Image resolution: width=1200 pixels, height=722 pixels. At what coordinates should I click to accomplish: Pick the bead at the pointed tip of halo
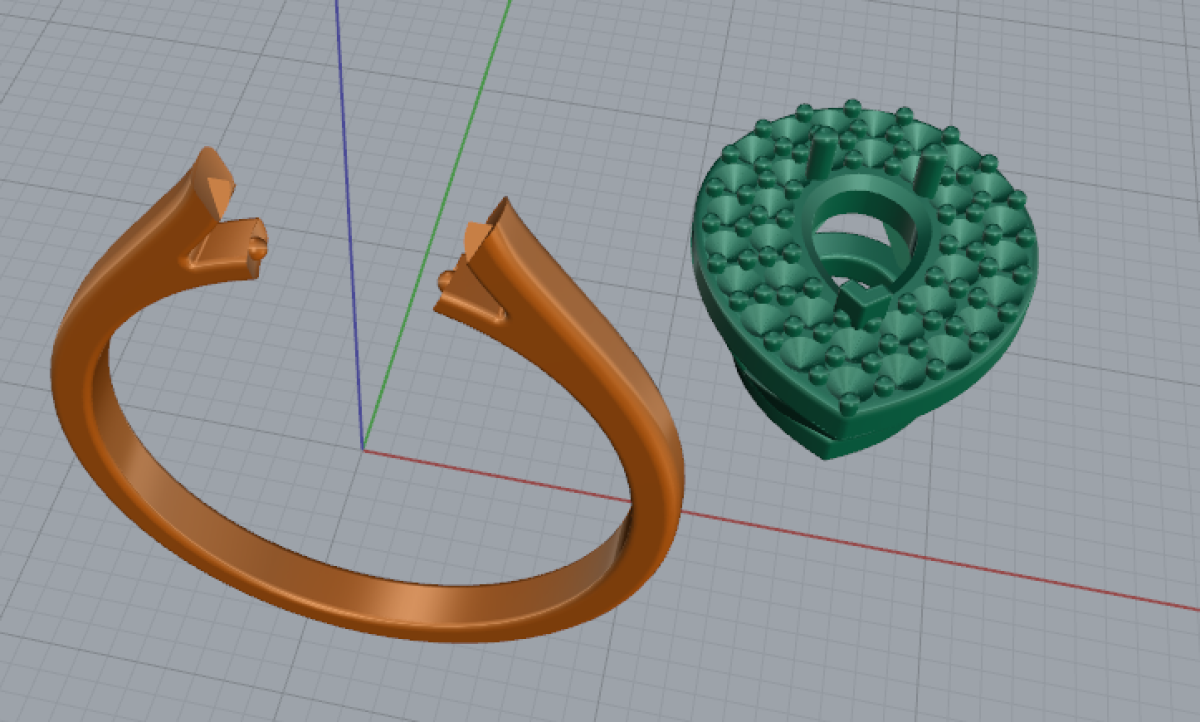click(850, 405)
